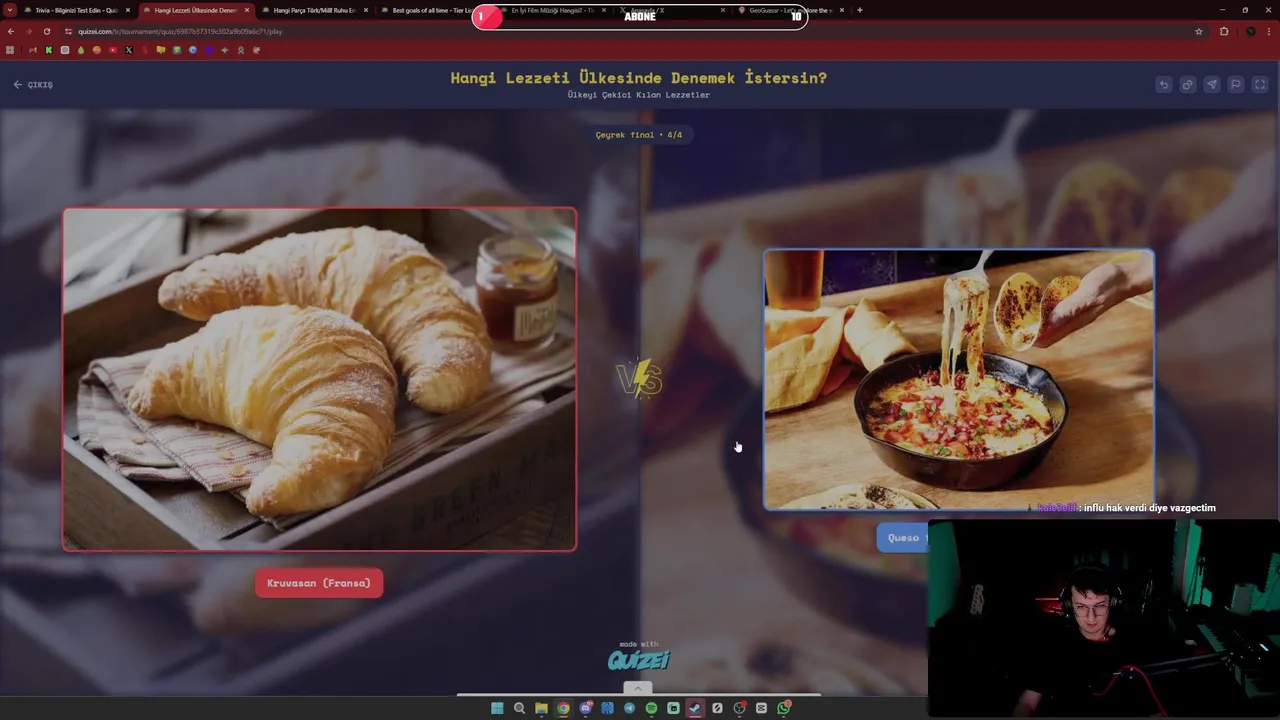The width and height of the screenshot is (1280, 720).
Task: Bookmark this page with the star icon
Action: tap(1199, 31)
